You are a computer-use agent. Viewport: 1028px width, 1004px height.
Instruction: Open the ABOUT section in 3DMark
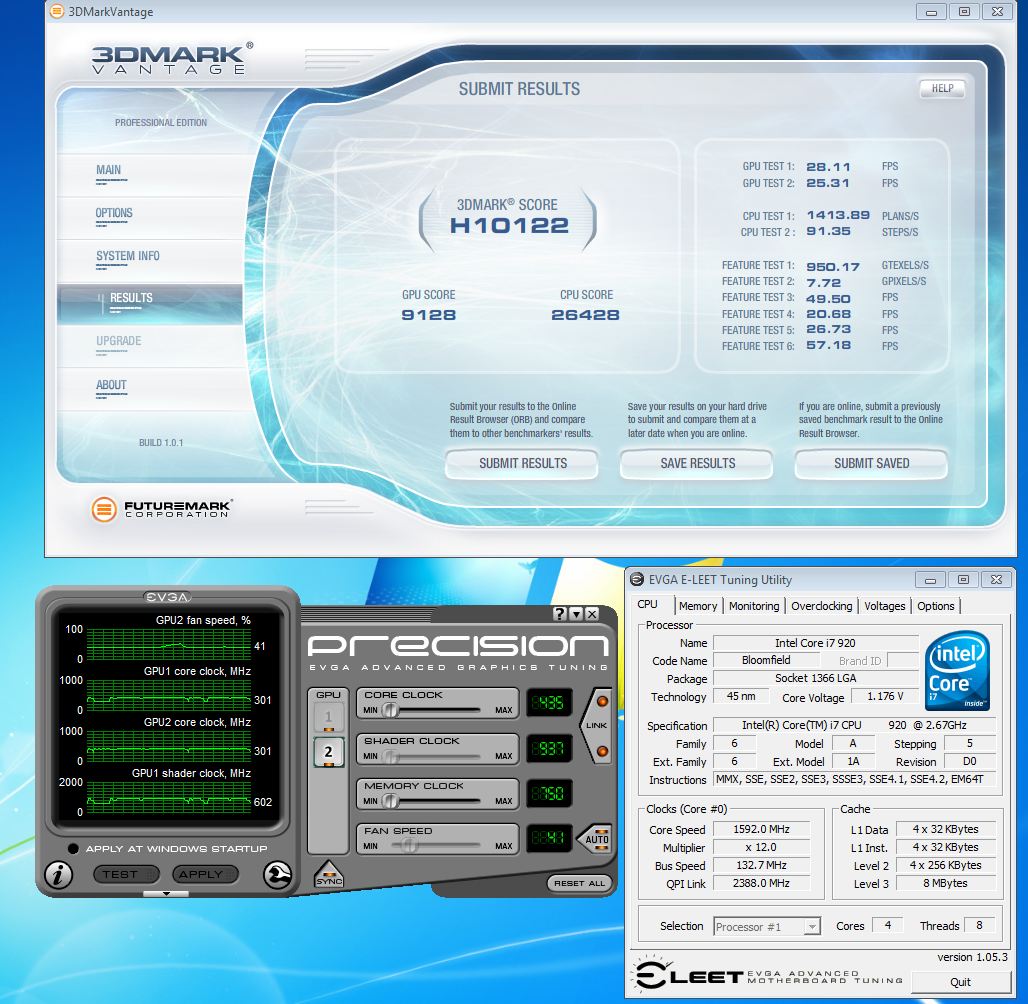point(149,390)
